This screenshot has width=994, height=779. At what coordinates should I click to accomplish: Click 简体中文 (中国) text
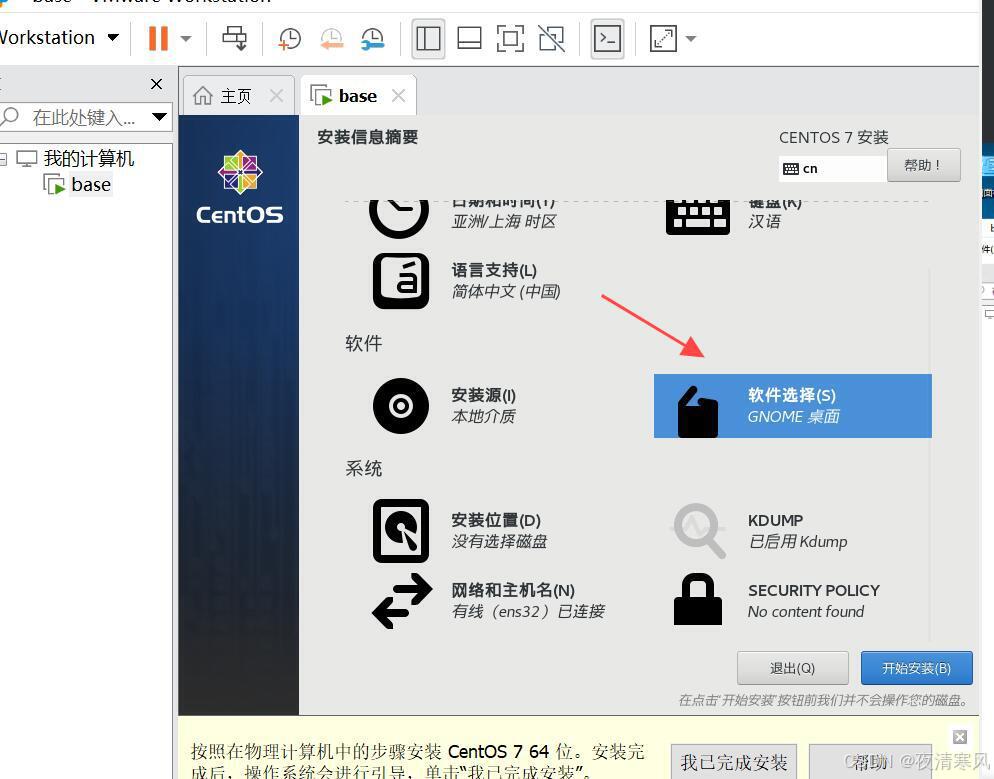(x=506, y=291)
